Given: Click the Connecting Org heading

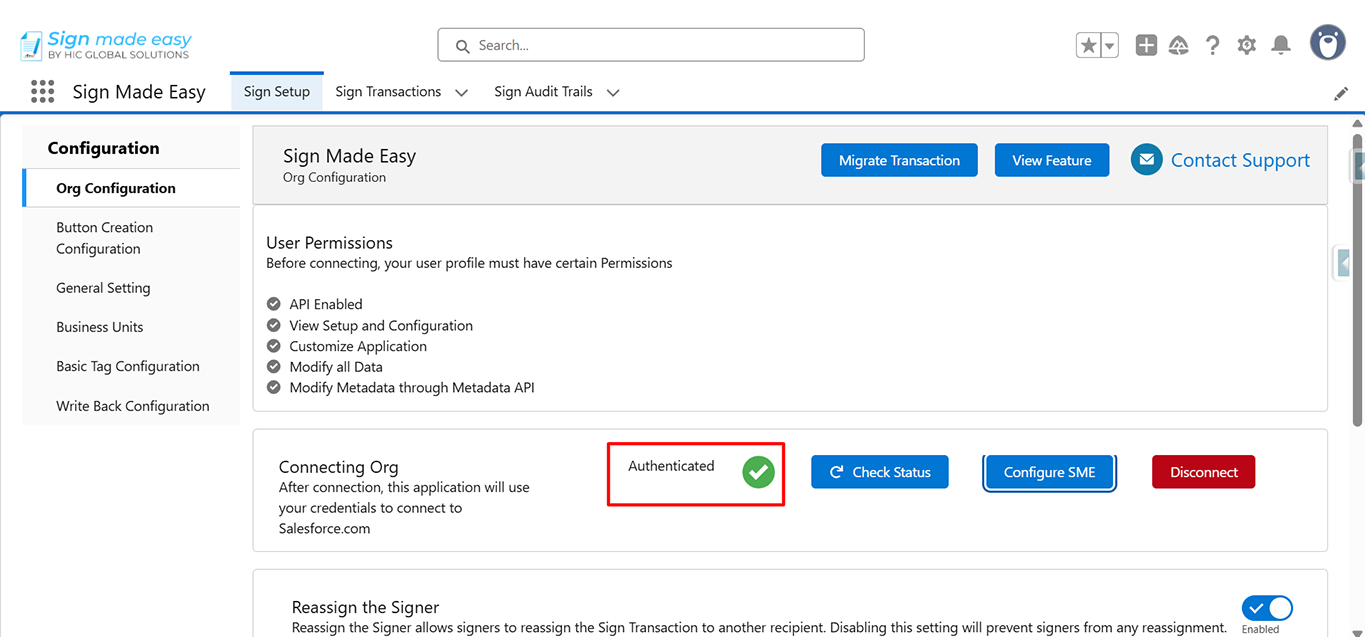Looking at the screenshot, I should pyautogui.click(x=338, y=467).
